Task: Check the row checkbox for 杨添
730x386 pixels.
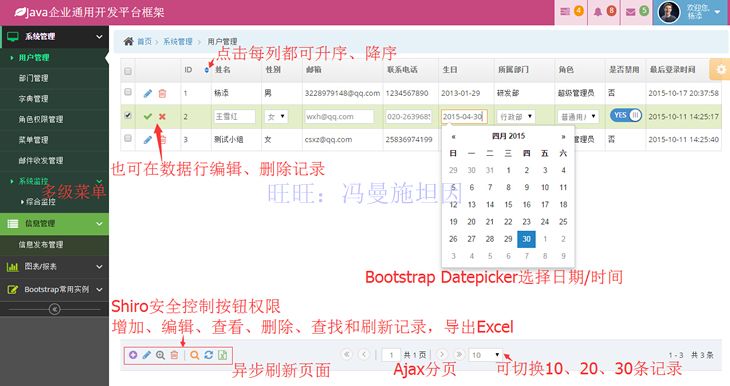Action: click(128, 92)
